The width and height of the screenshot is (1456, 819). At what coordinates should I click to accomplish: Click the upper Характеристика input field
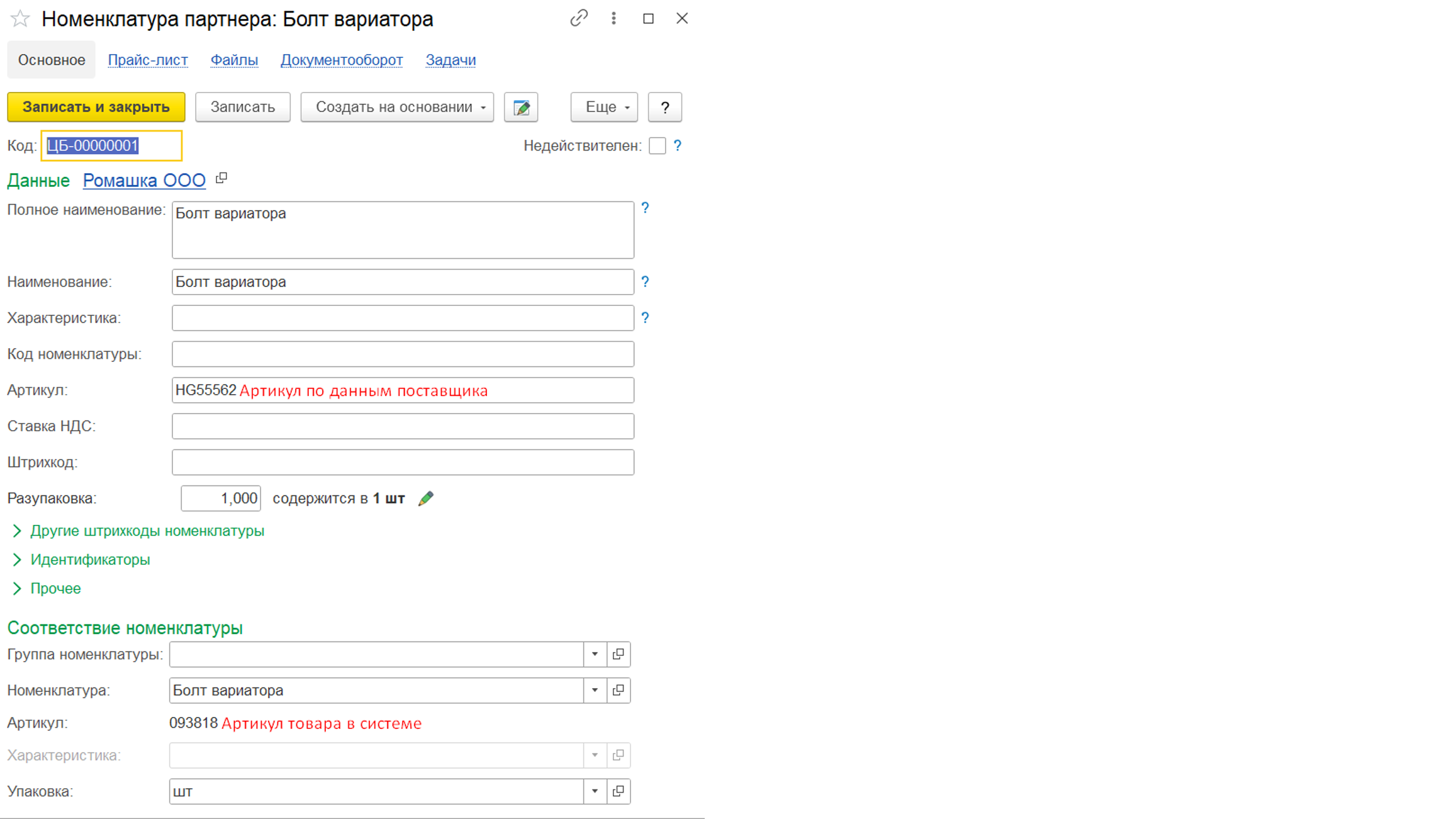[403, 318]
